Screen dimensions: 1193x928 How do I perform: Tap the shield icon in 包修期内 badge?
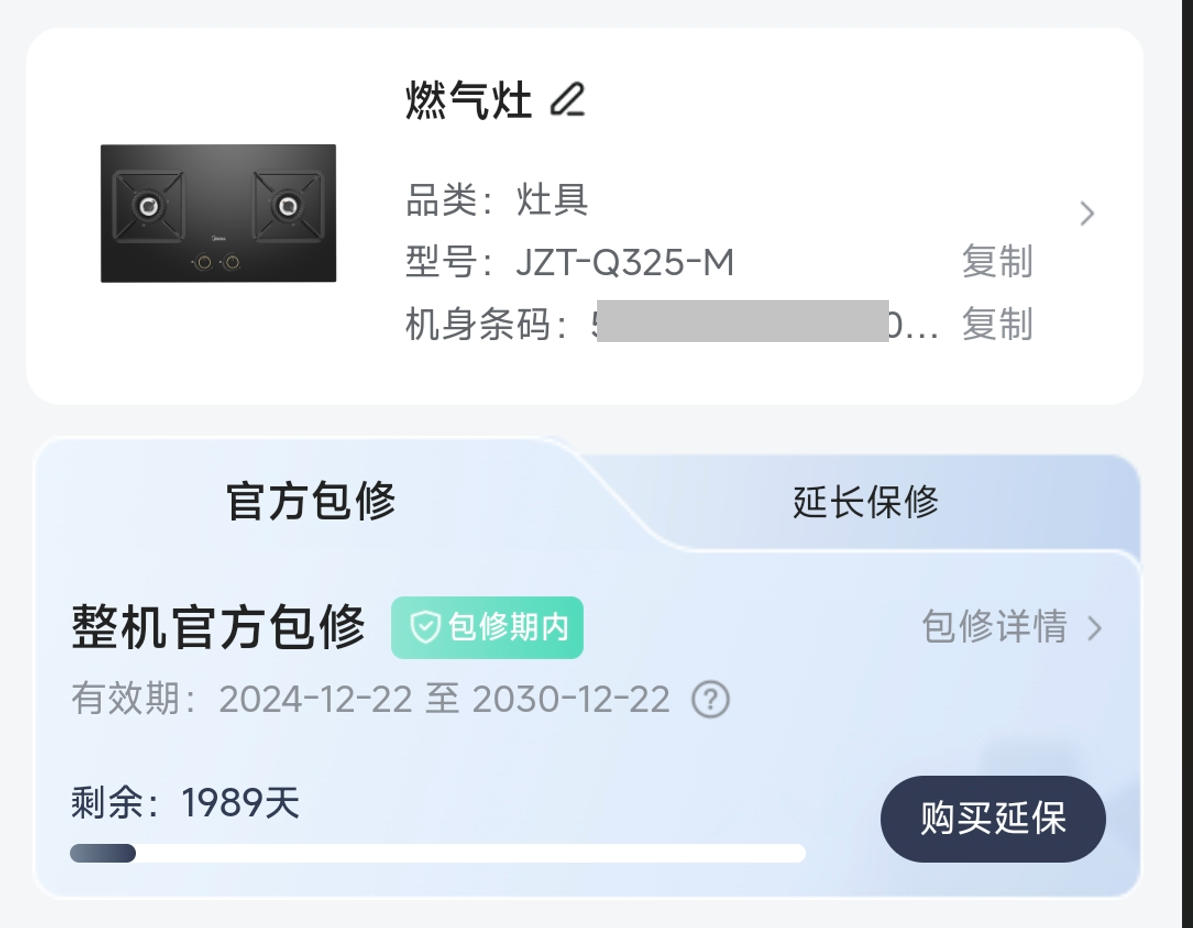pos(426,628)
